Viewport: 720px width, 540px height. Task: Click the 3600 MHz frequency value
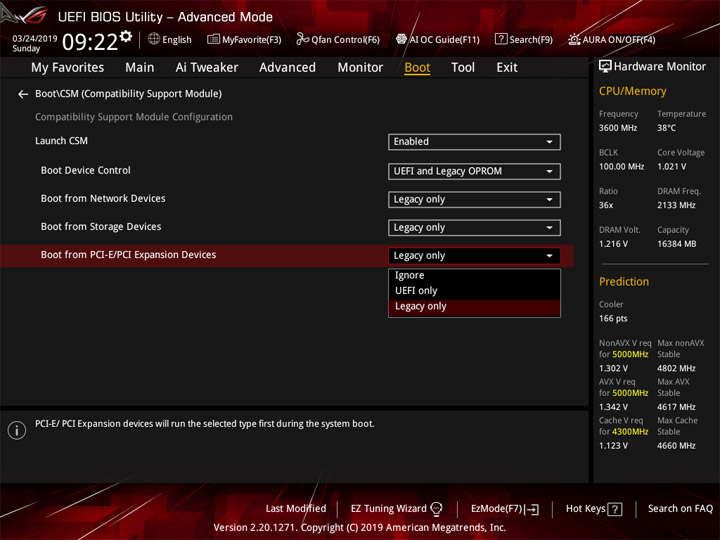tap(618, 128)
